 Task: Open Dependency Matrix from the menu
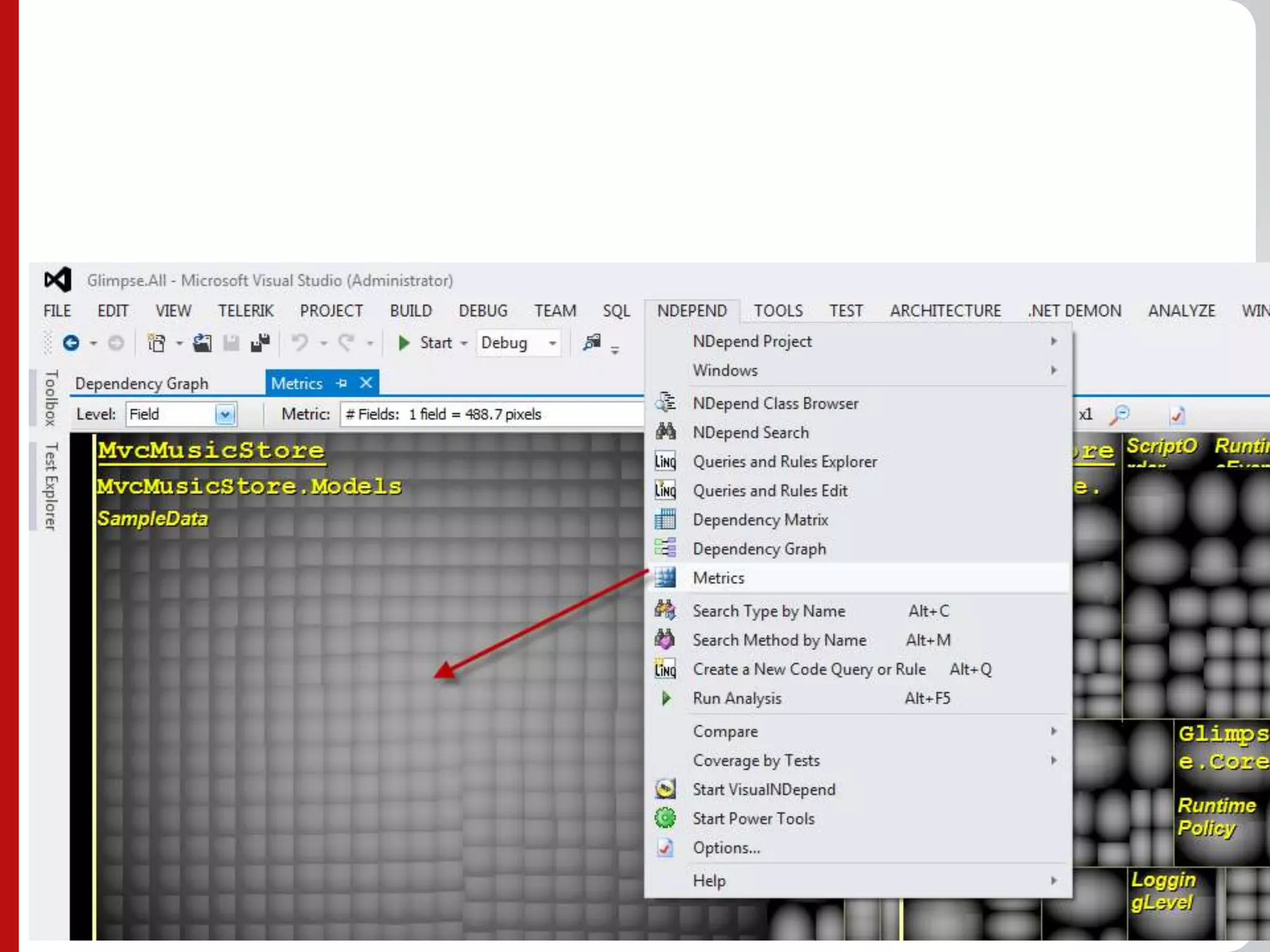click(760, 519)
